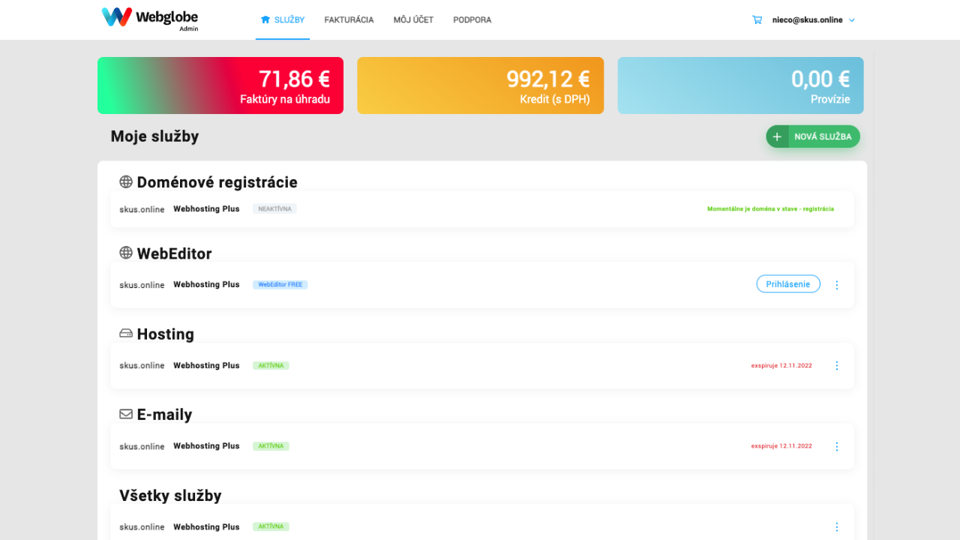Open the 71,86 € Faktúry na úhradu card
This screenshot has width=960, height=540.
click(220, 85)
